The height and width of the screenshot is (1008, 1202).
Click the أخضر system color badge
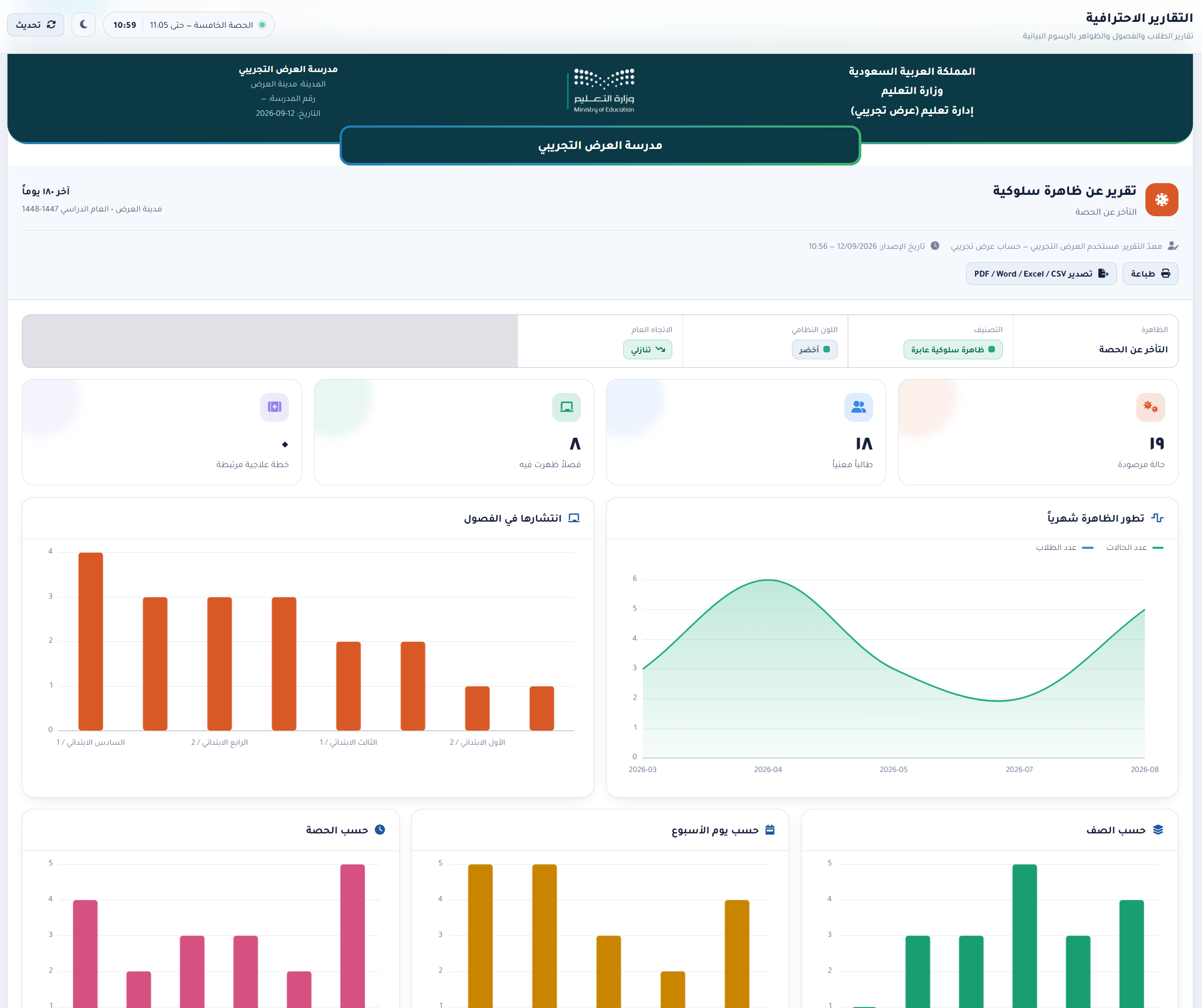814,349
